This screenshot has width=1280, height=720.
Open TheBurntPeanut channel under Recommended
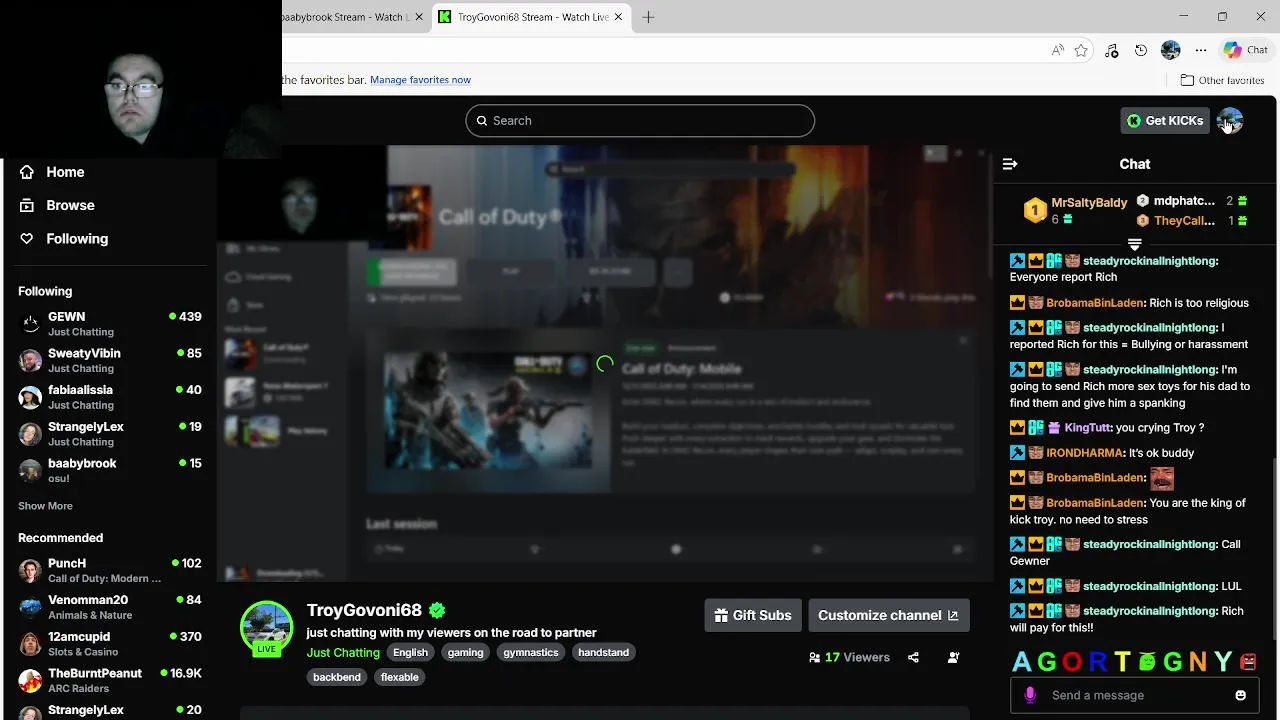pos(110,680)
